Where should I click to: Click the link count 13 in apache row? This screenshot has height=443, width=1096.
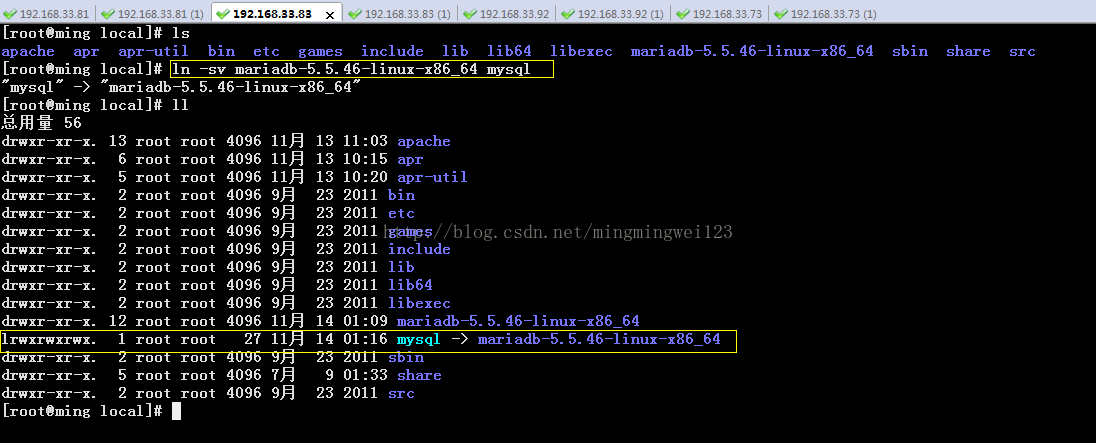(117, 141)
